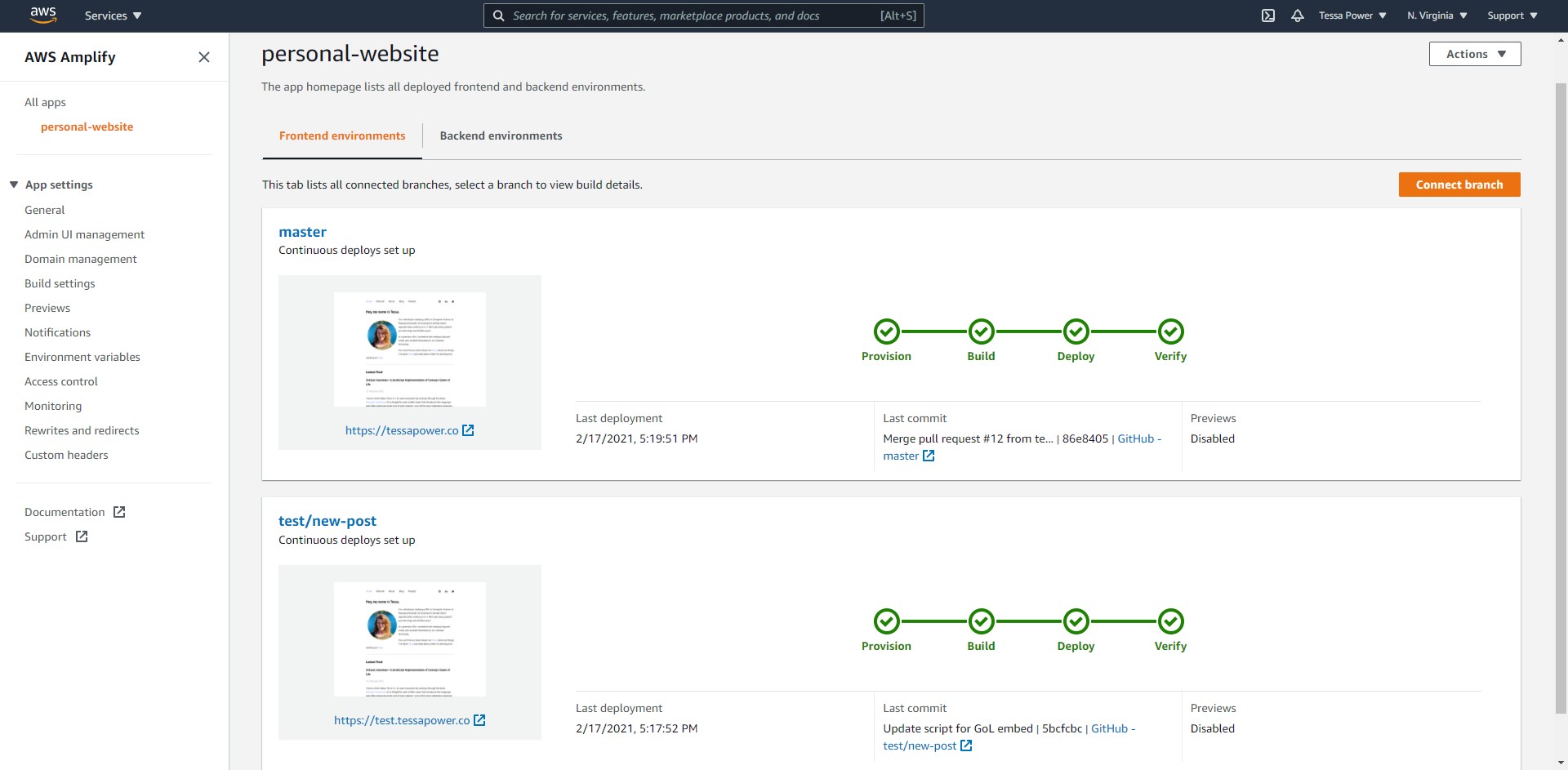This screenshot has height=770, width=1568.
Task: Click test/new-post Verify step checkmark
Action: tap(1170, 621)
